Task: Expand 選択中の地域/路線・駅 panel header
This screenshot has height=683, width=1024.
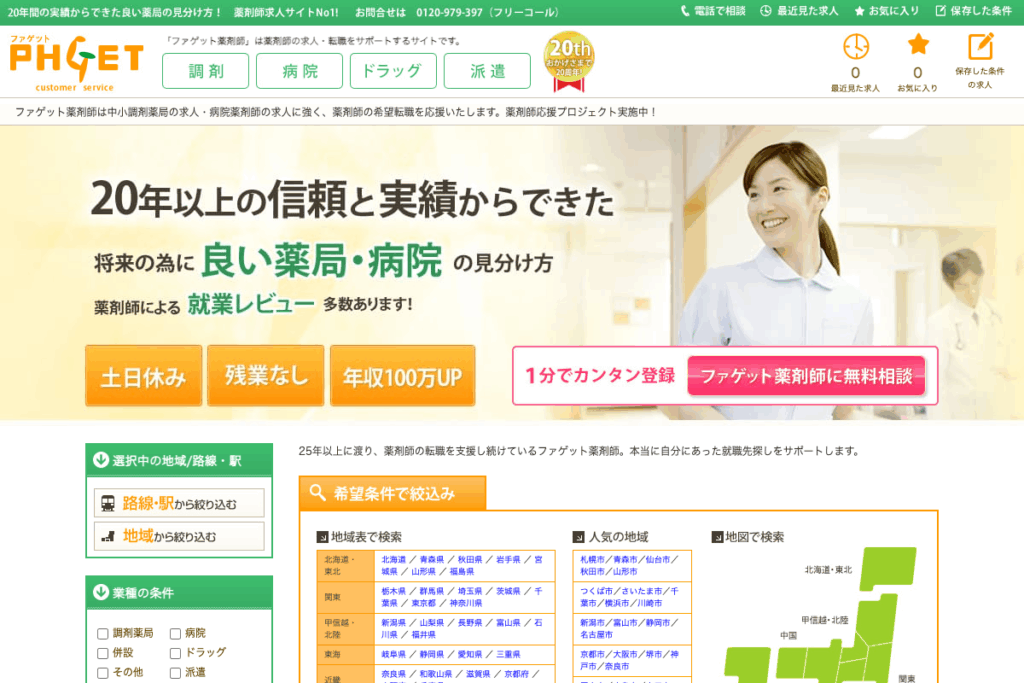Action: [x=179, y=460]
